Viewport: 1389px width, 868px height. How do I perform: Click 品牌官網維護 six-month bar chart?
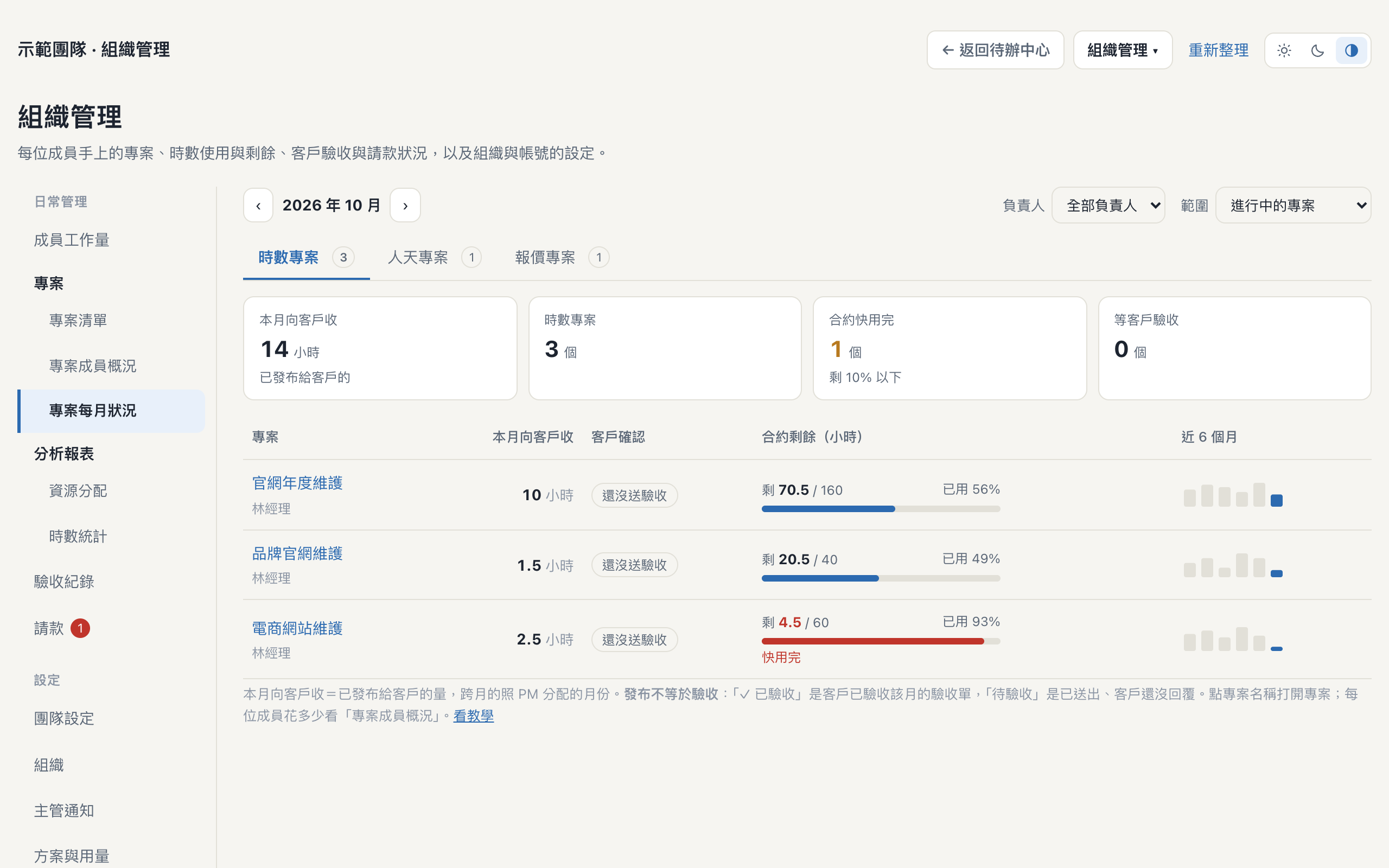coord(1233,565)
